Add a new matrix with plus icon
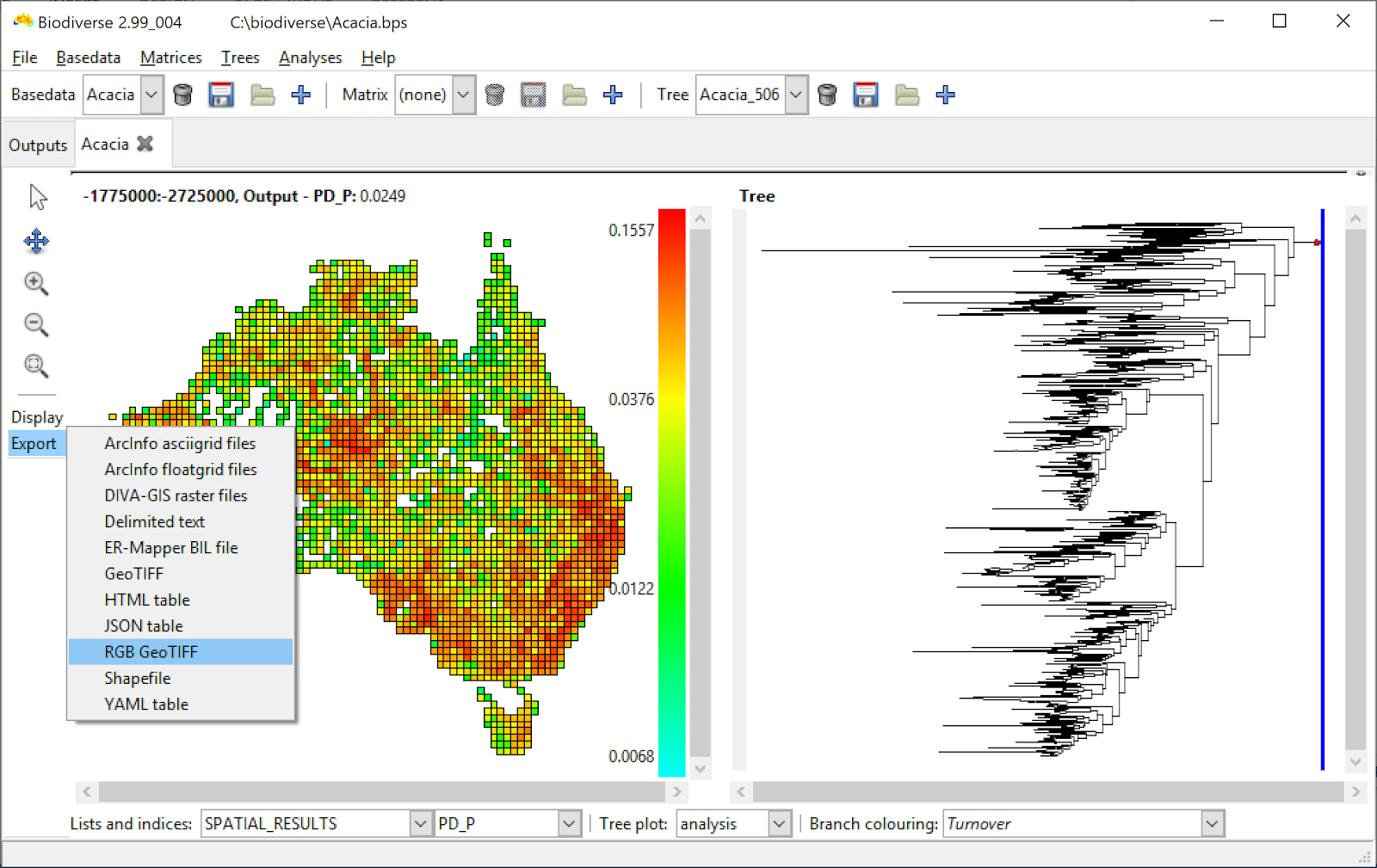The height and width of the screenshot is (868, 1377). point(613,95)
